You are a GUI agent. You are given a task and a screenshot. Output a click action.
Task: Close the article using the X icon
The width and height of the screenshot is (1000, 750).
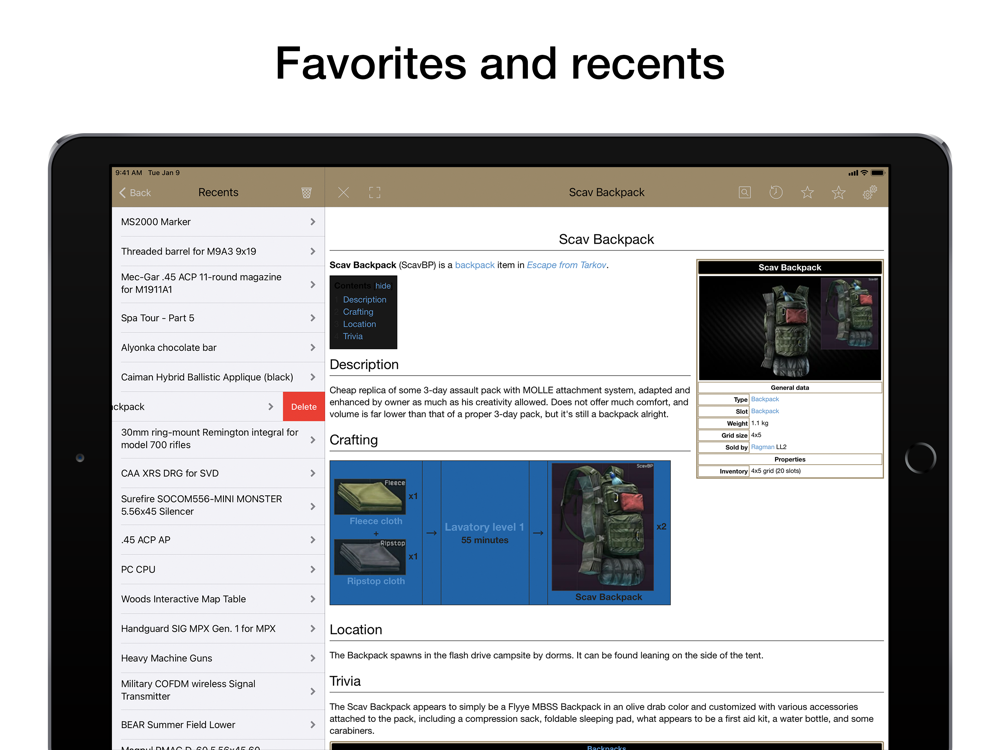click(x=343, y=193)
